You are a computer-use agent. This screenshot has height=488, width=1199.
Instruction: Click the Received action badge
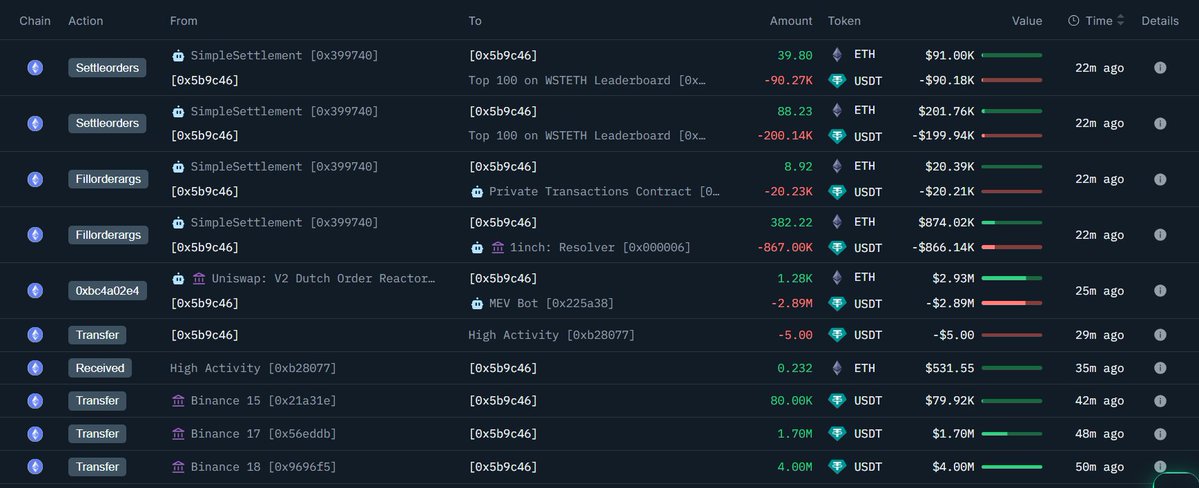click(100, 368)
